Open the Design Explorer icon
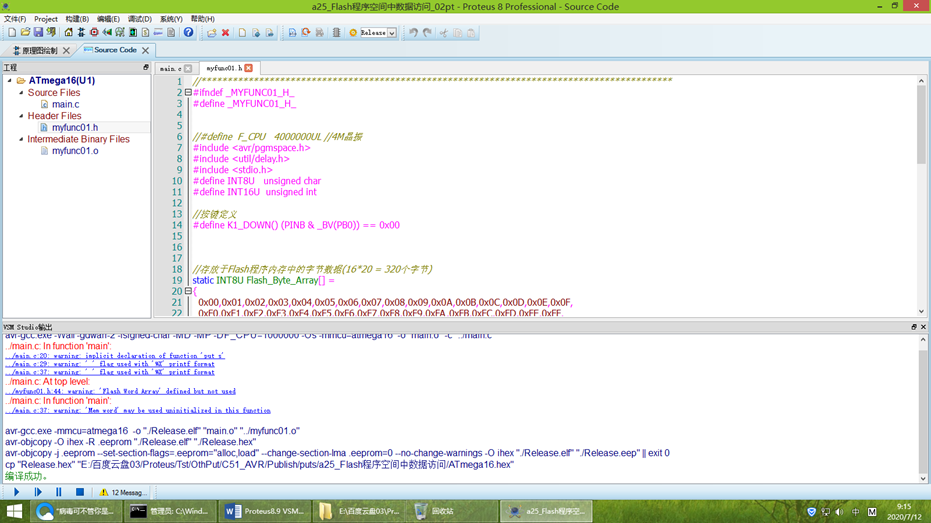 click(x=133, y=33)
